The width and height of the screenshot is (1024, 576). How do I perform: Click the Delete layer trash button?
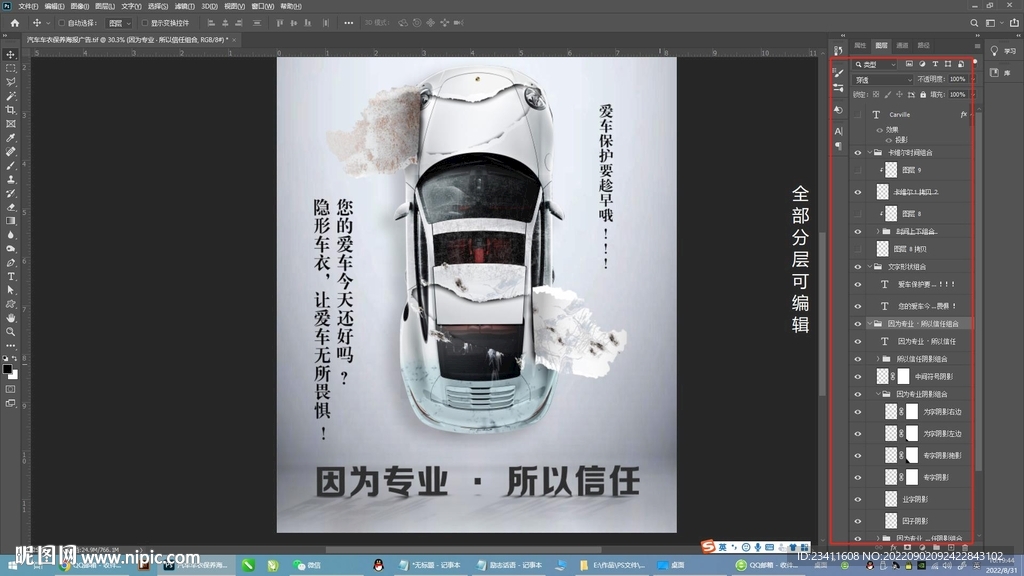tap(965, 547)
